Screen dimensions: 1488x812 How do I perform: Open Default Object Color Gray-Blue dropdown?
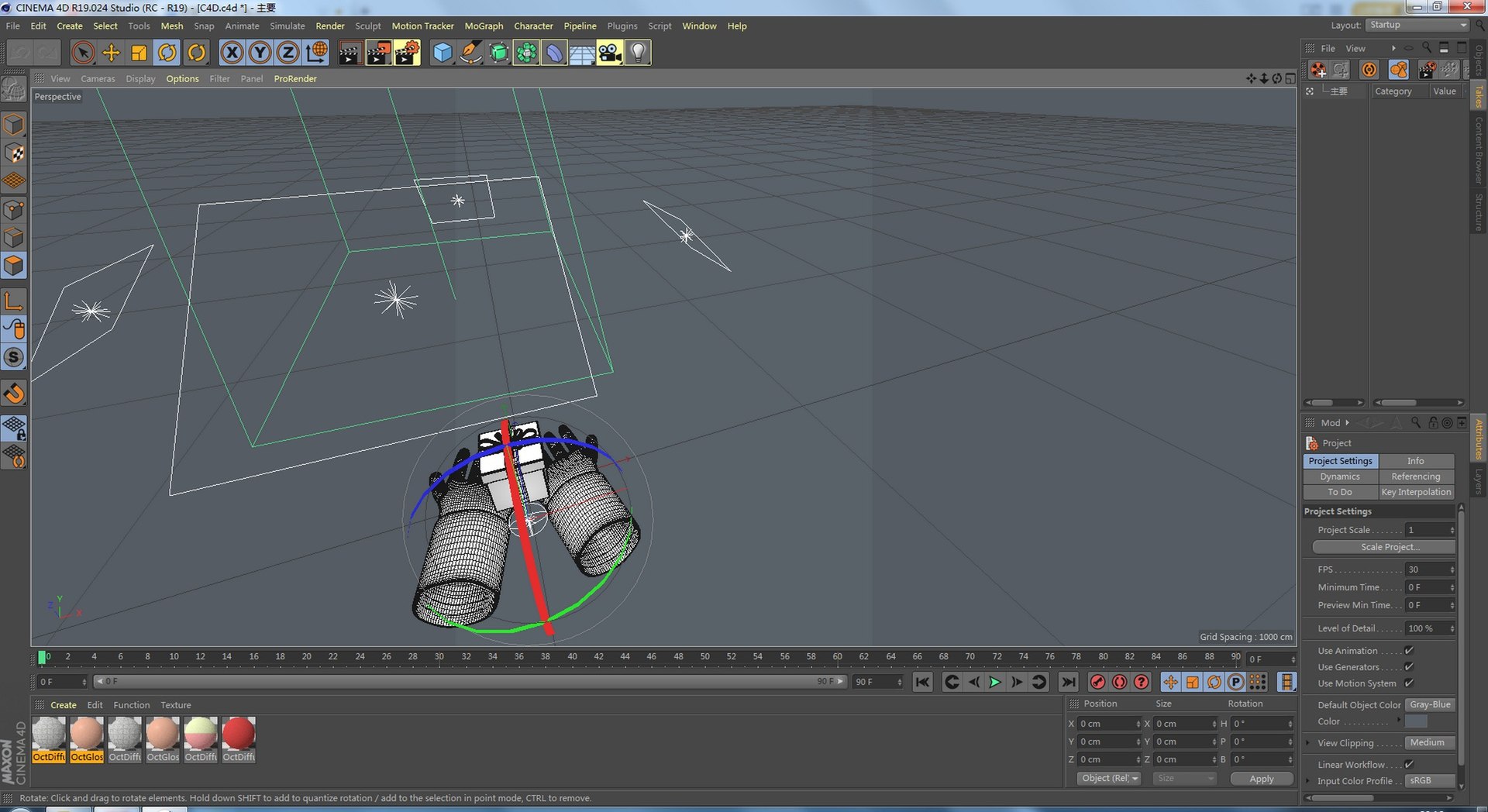1430,705
